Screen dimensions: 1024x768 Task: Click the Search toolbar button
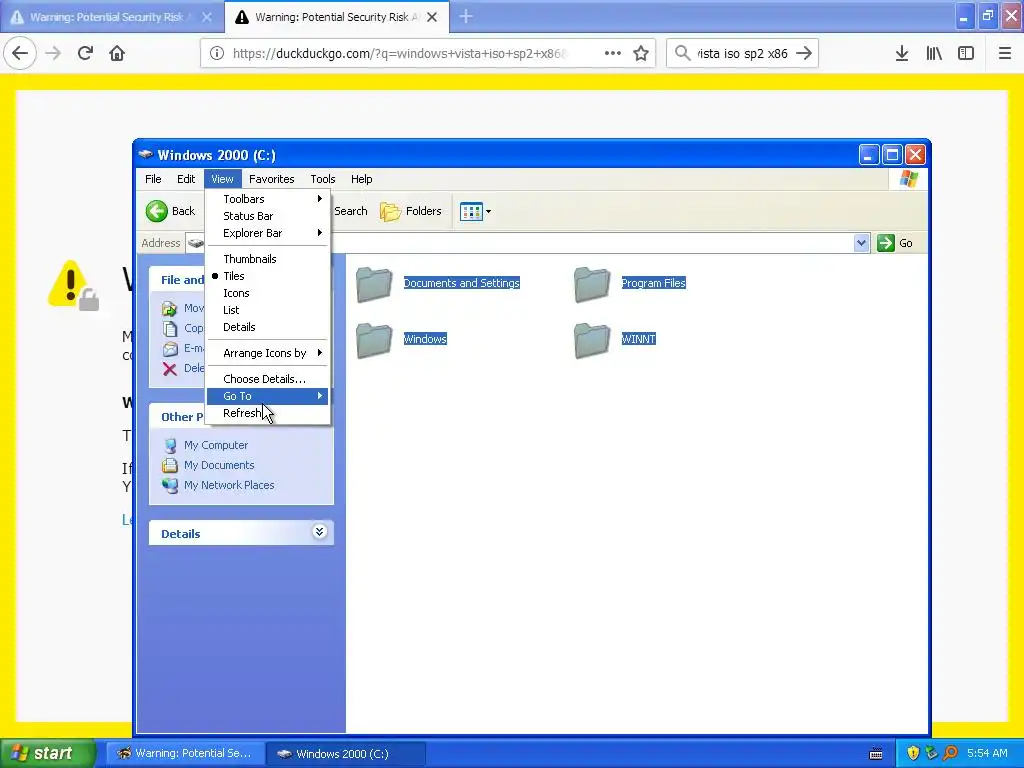351,211
